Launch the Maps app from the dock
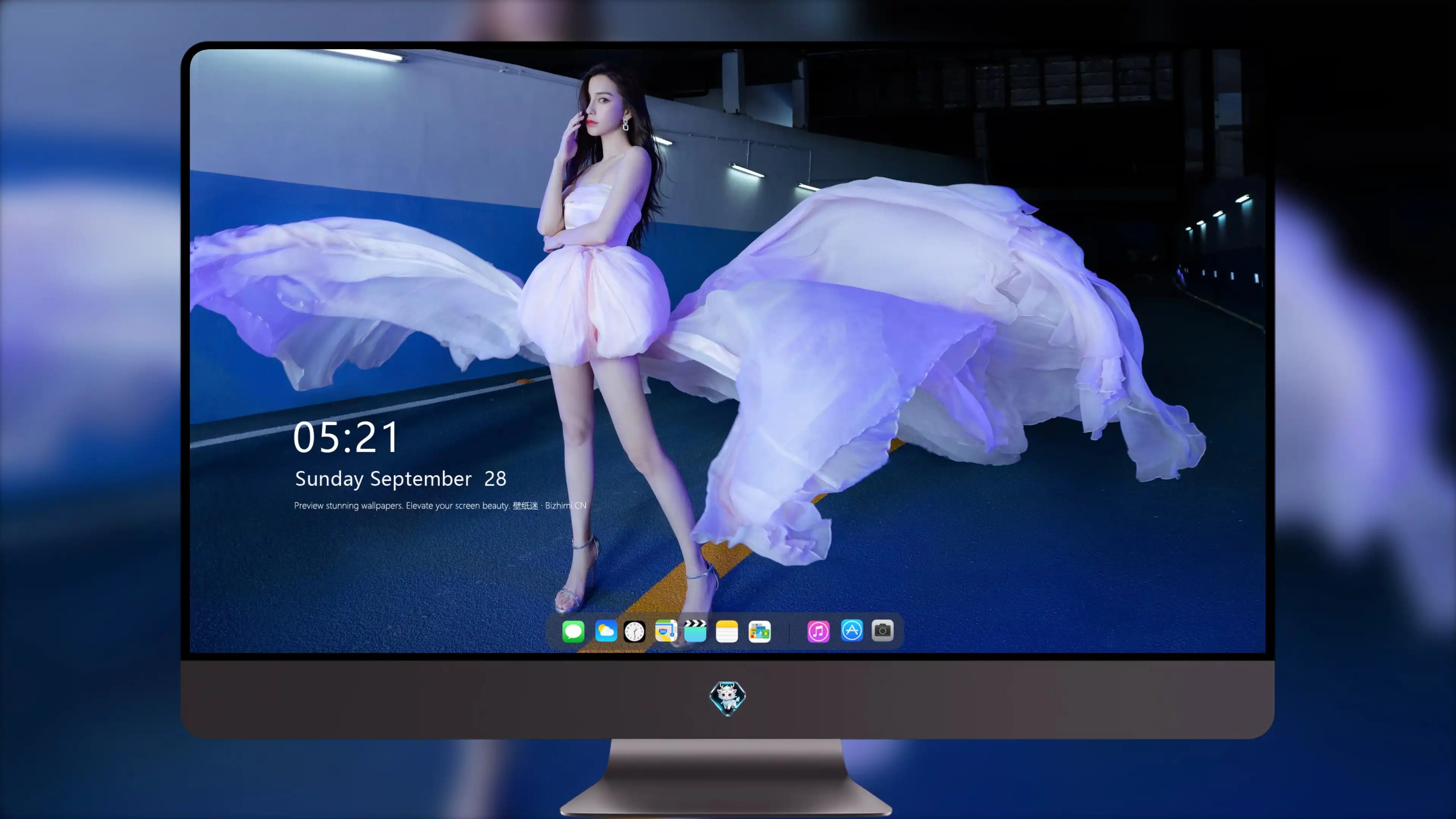This screenshot has width=1456, height=819. pyautogui.click(x=666, y=631)
